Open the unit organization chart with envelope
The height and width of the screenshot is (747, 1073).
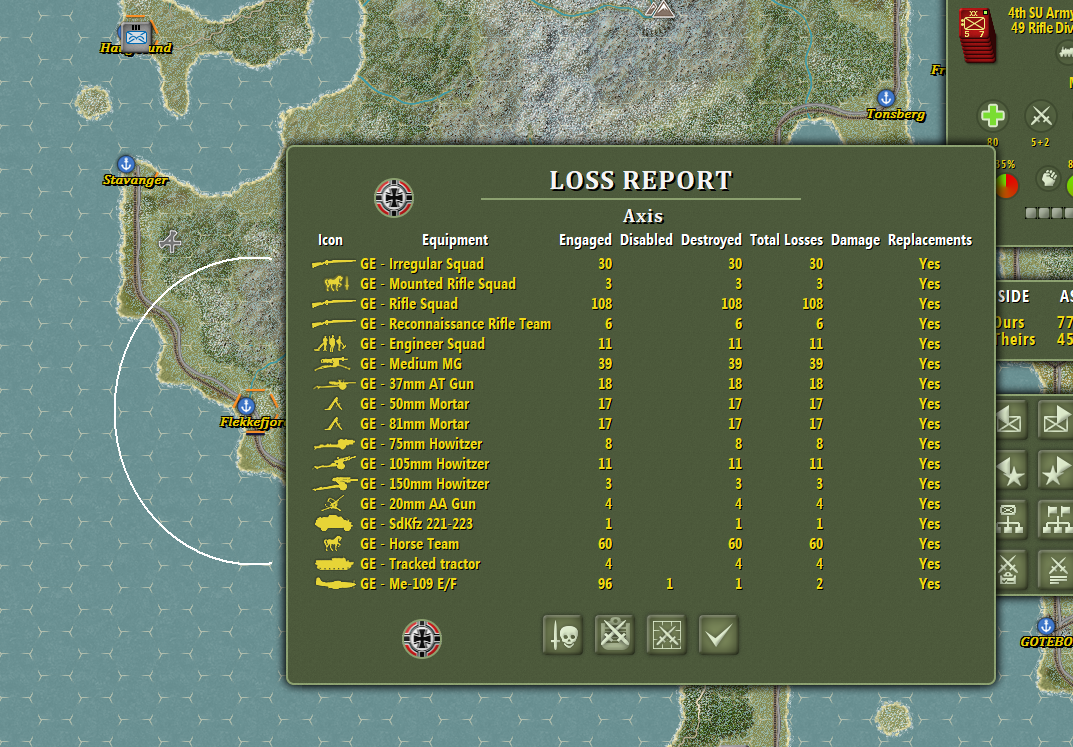[x=1011, y=520]
